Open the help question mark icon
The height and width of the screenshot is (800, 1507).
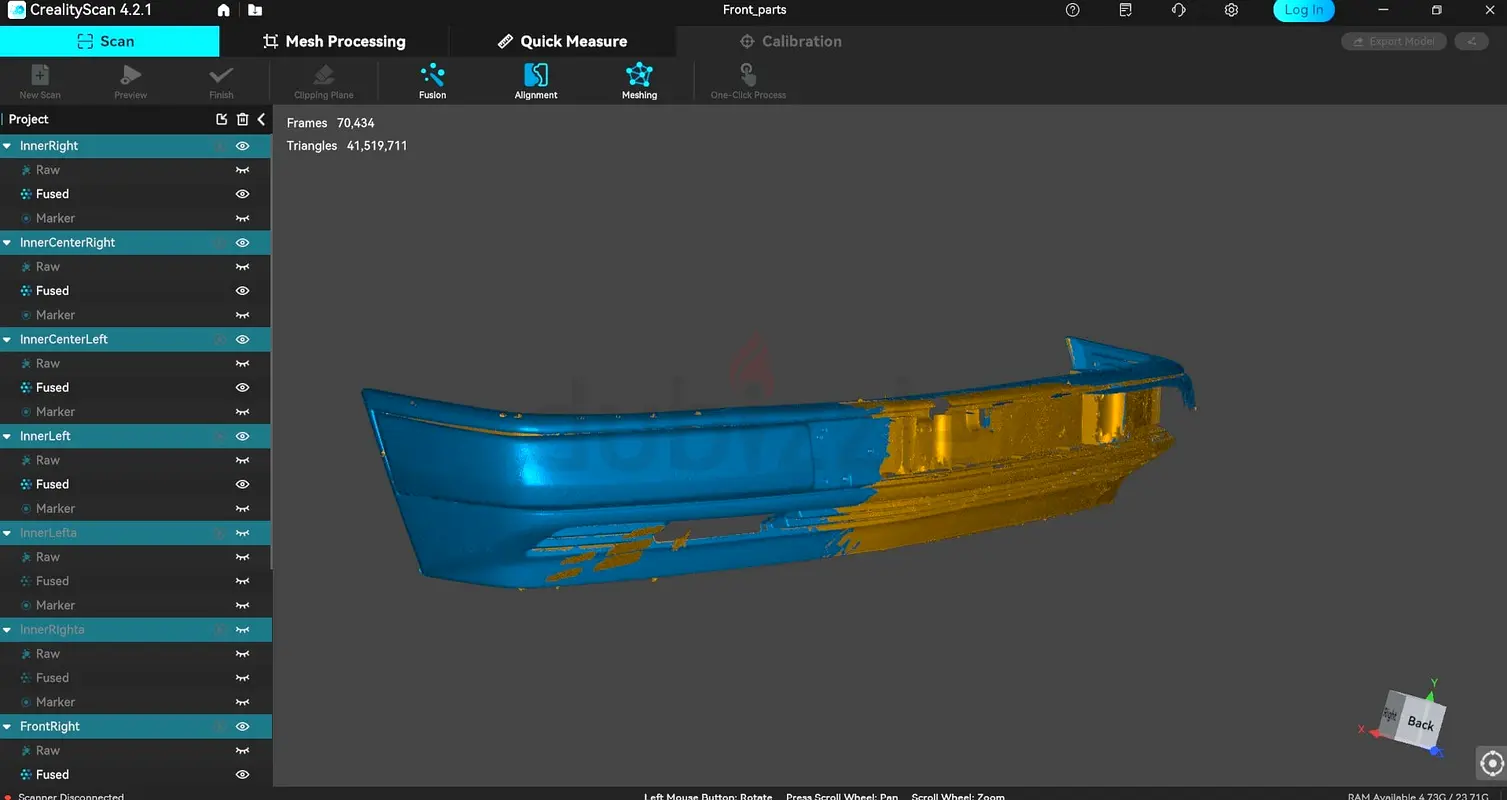click(x=1073, y=10)
